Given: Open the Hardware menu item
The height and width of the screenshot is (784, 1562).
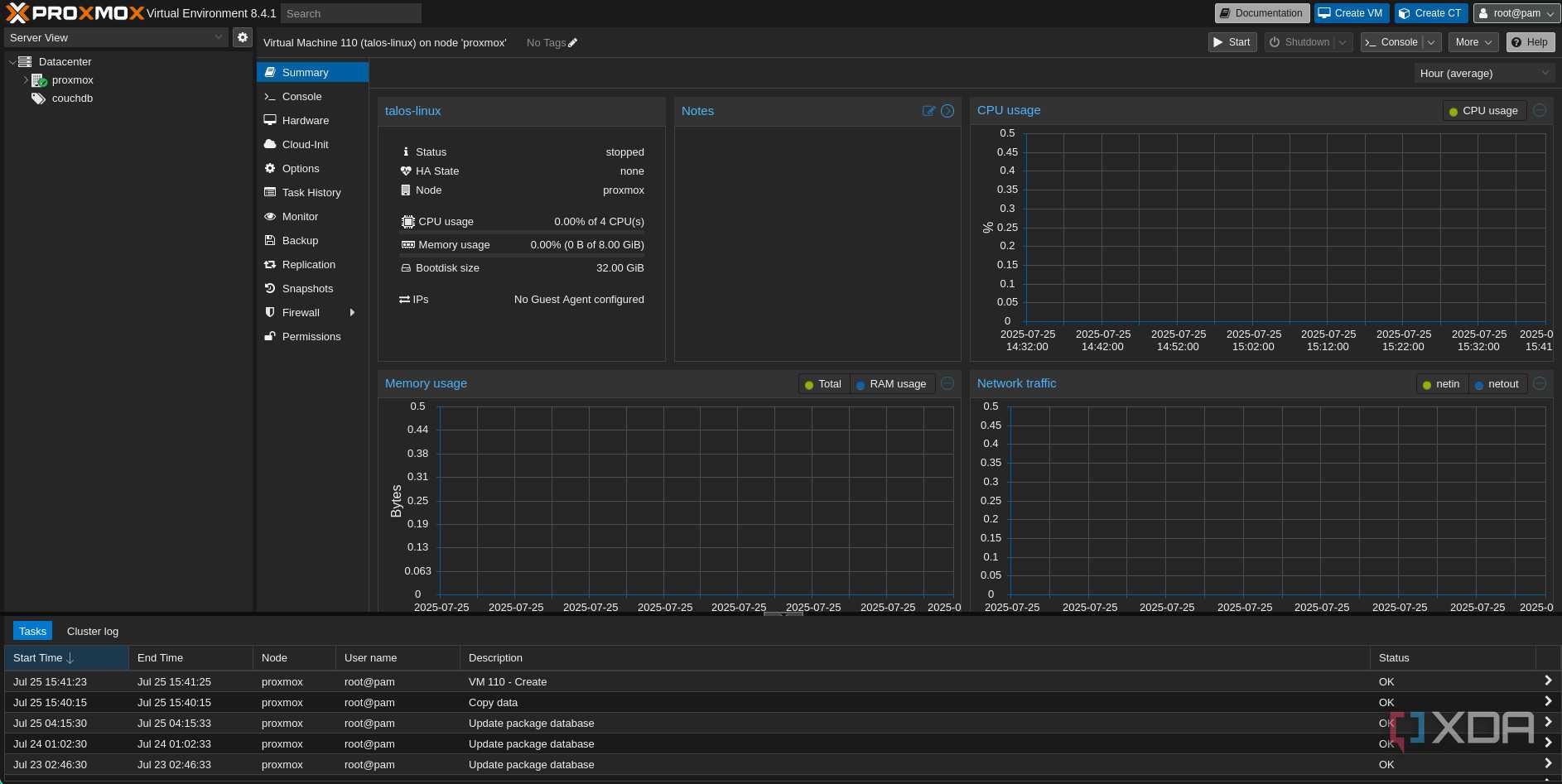Looking at the screenshot, I should point(312,121).
